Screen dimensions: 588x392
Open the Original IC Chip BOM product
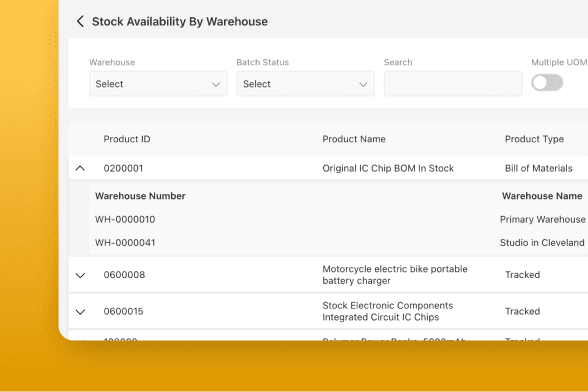(x=388, y=168)
